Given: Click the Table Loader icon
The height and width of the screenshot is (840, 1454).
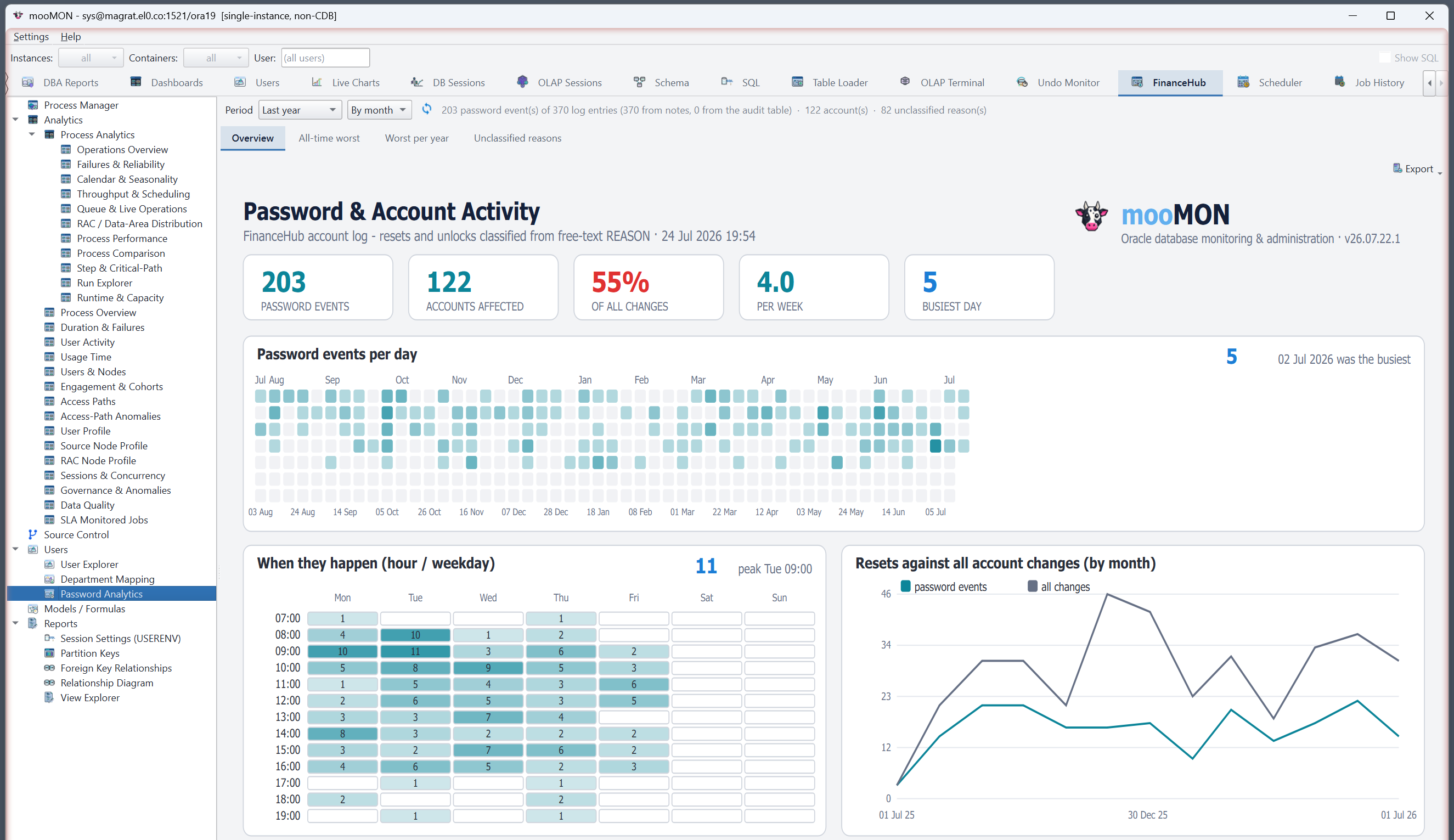Looking at the screenshot, I should tap(797, 82).
